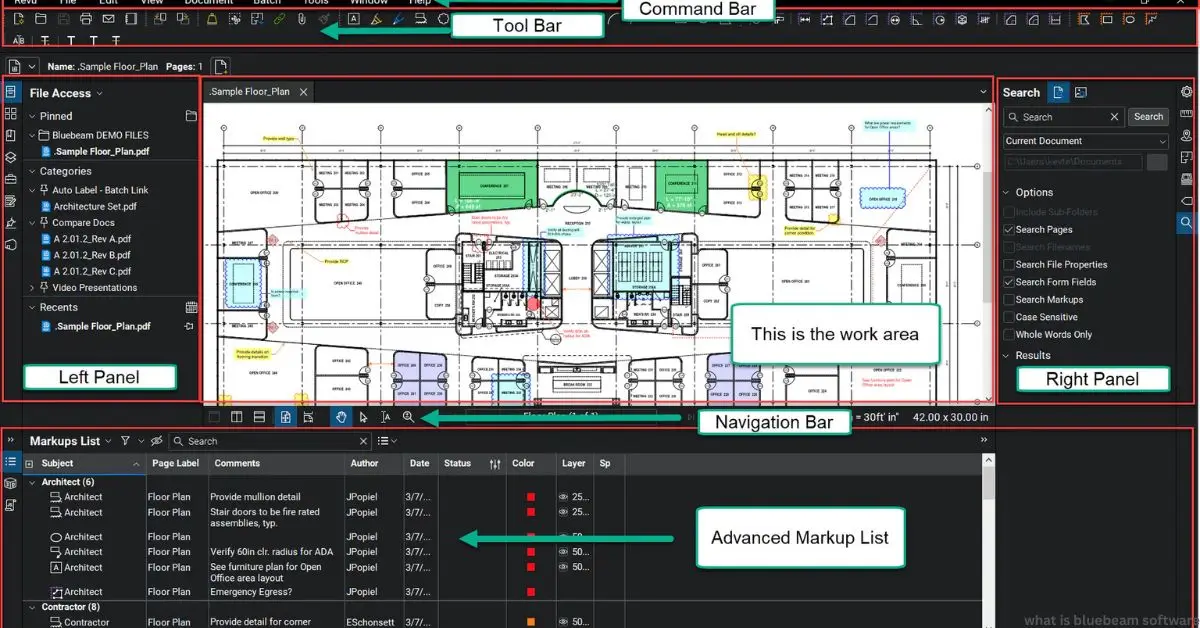
Task: Click the red color swatch on the first Architect markup
Action: point(529,496)
